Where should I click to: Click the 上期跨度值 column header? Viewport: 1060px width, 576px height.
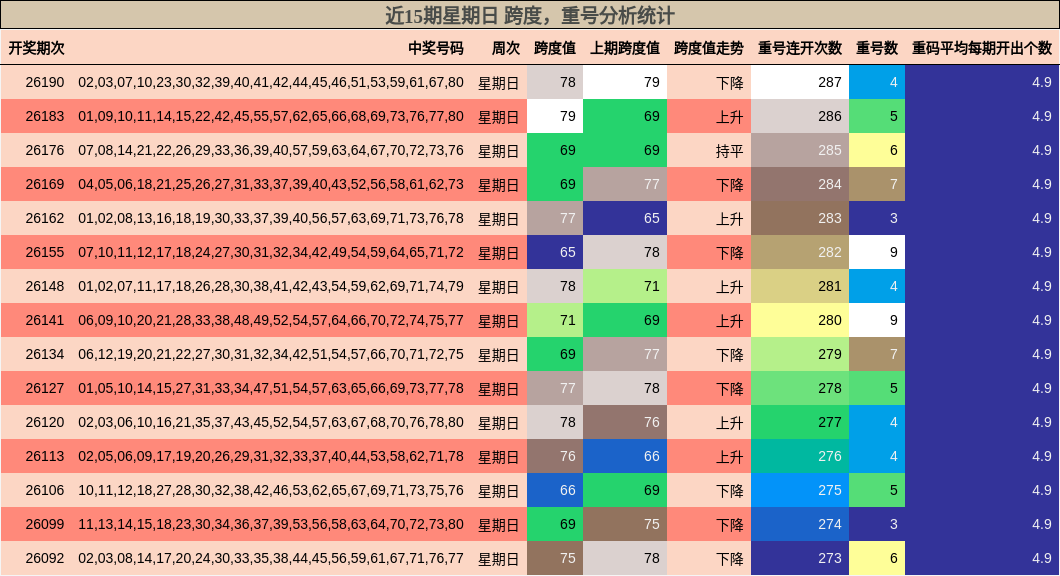click(x=625, y=48)
